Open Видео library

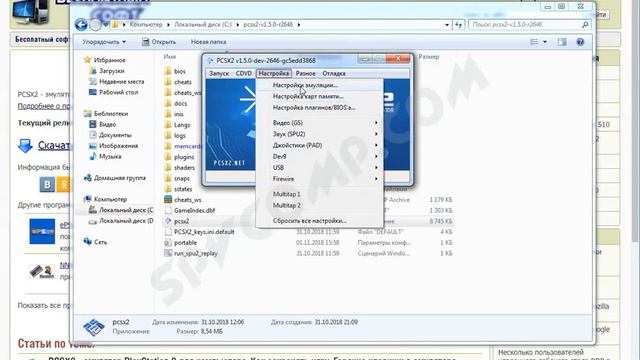102,124
